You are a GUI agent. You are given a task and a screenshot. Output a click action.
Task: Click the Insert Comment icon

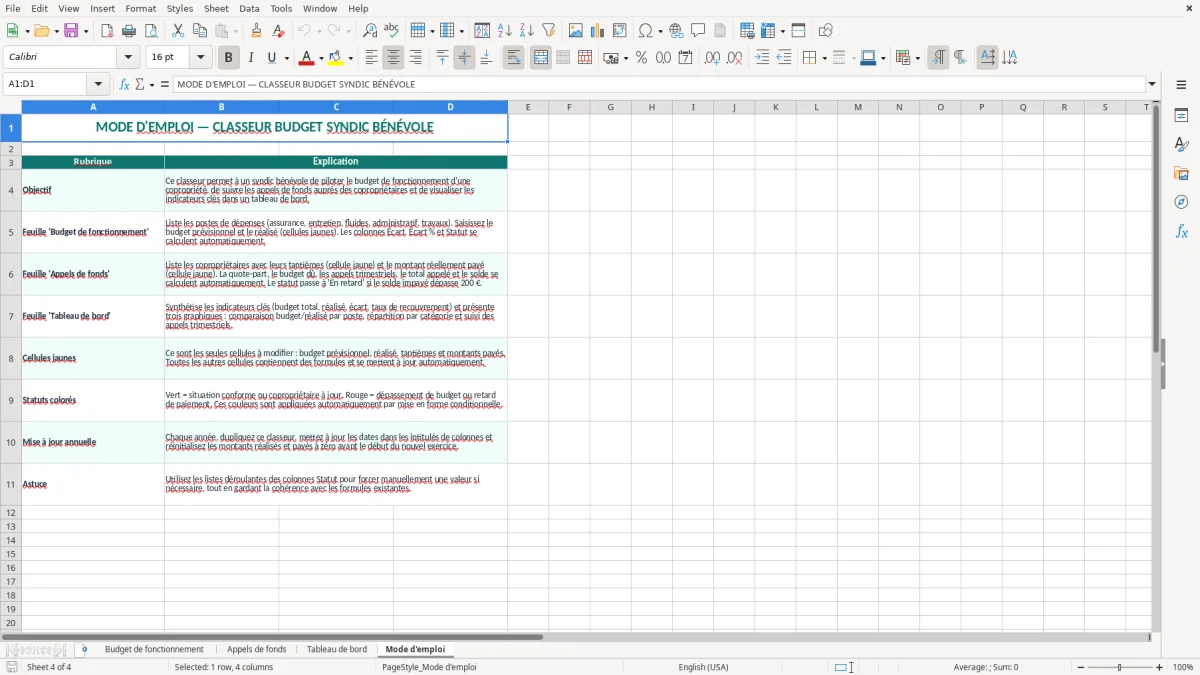click(698, 31)
